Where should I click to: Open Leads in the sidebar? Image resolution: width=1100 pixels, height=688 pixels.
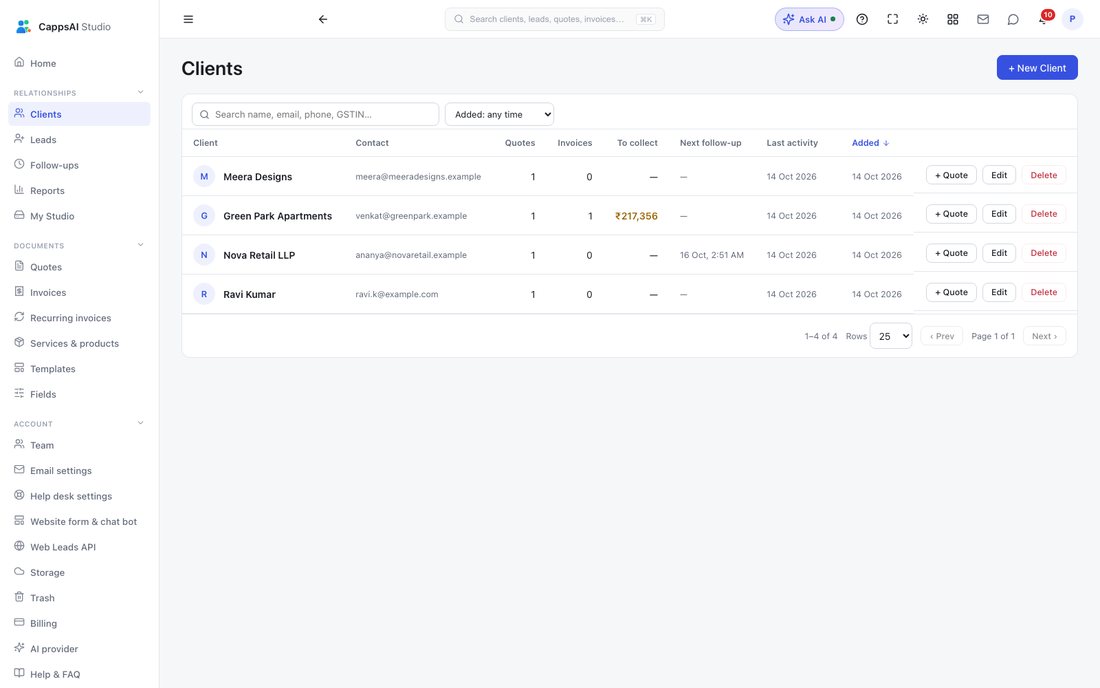[x=79, y=140]
